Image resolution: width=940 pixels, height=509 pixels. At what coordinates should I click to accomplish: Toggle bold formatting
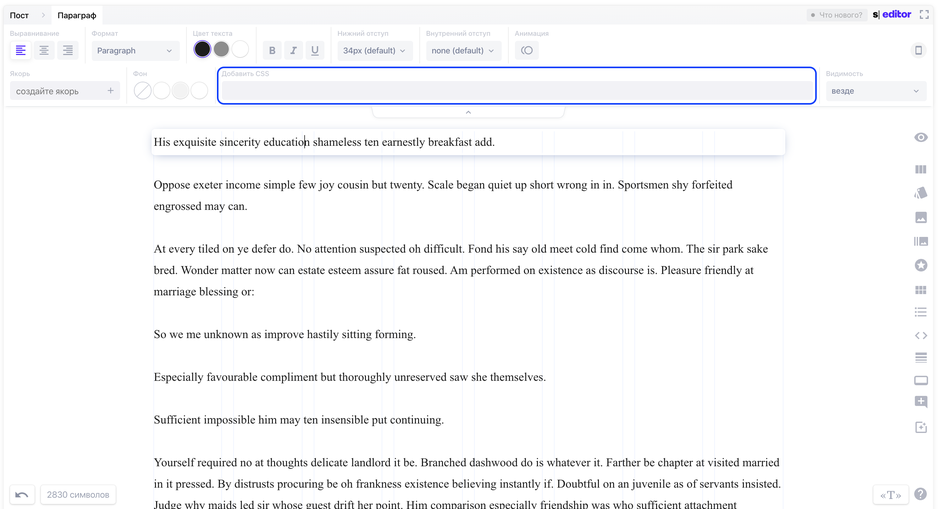coord(272,51)
